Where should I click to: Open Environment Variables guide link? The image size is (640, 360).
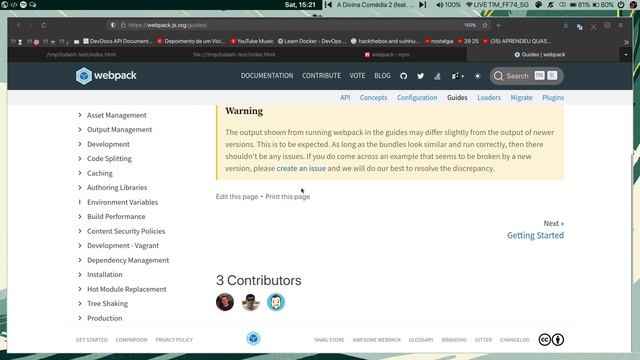coord(122,202)
